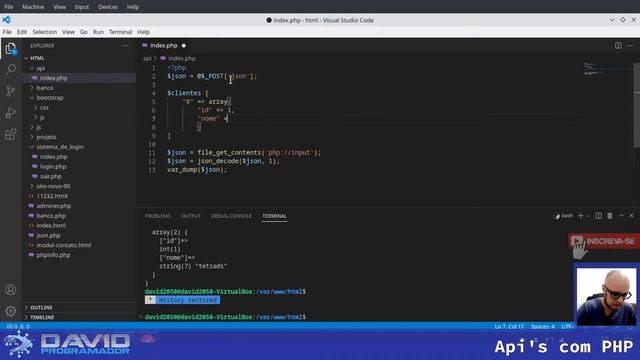Open the Explorer view in activity bar
This screenshot has height=360, width=640.
tap(11, 49)
